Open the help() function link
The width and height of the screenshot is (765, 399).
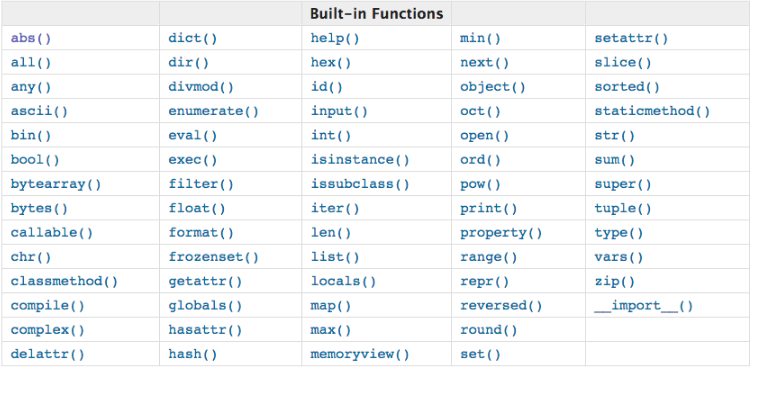coord(335,38)
